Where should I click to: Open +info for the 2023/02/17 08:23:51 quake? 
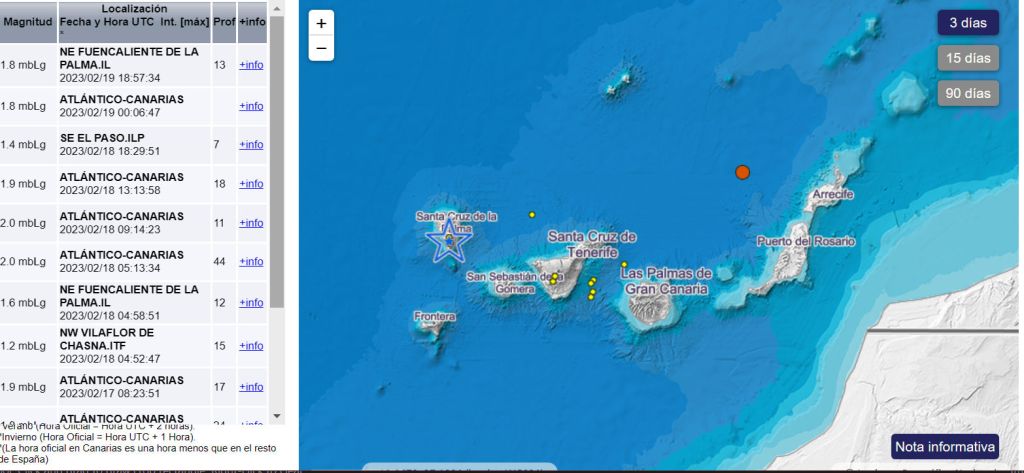[251, 386]
